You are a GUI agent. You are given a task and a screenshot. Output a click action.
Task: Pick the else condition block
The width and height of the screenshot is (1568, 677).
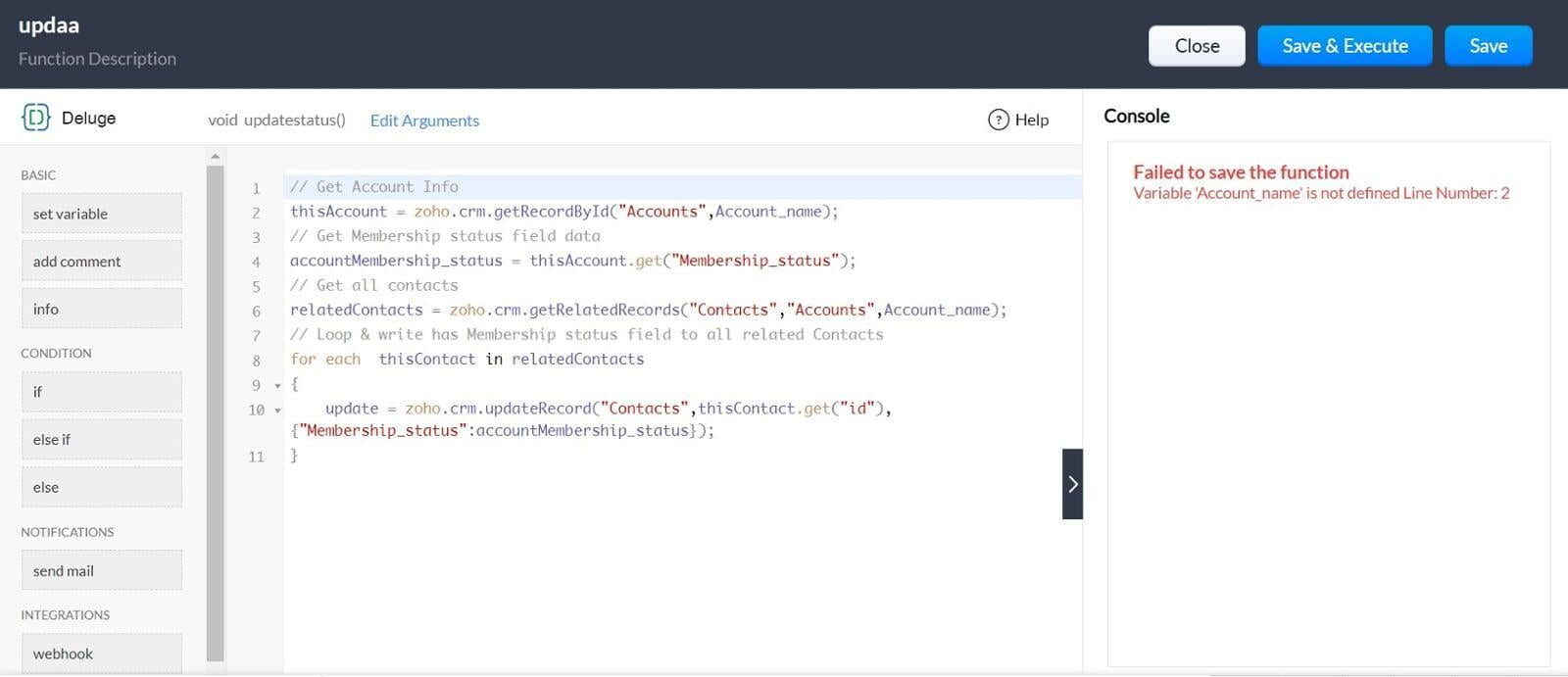click(102, 487)
